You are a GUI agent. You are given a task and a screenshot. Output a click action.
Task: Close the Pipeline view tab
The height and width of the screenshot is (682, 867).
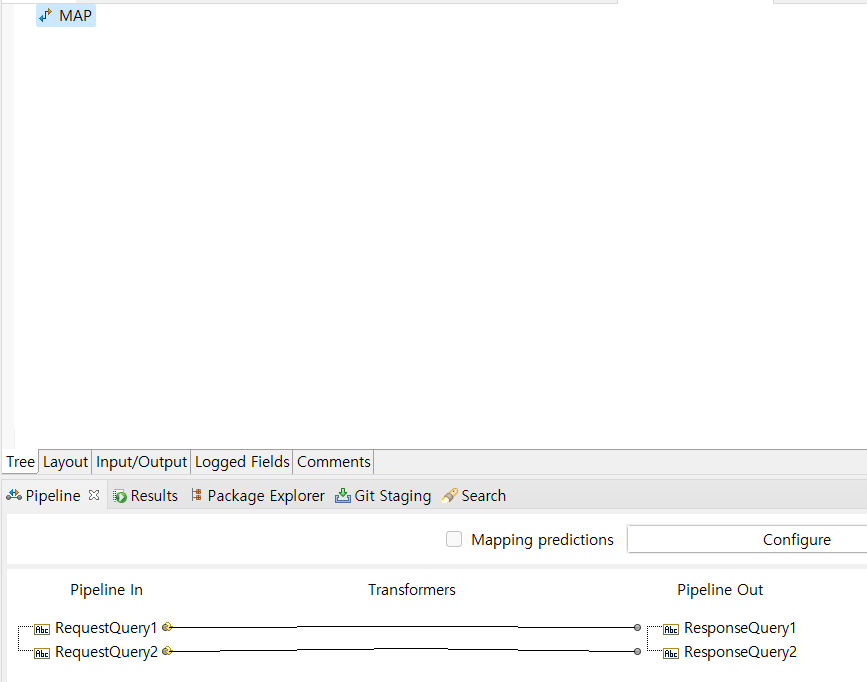[94, 495]
